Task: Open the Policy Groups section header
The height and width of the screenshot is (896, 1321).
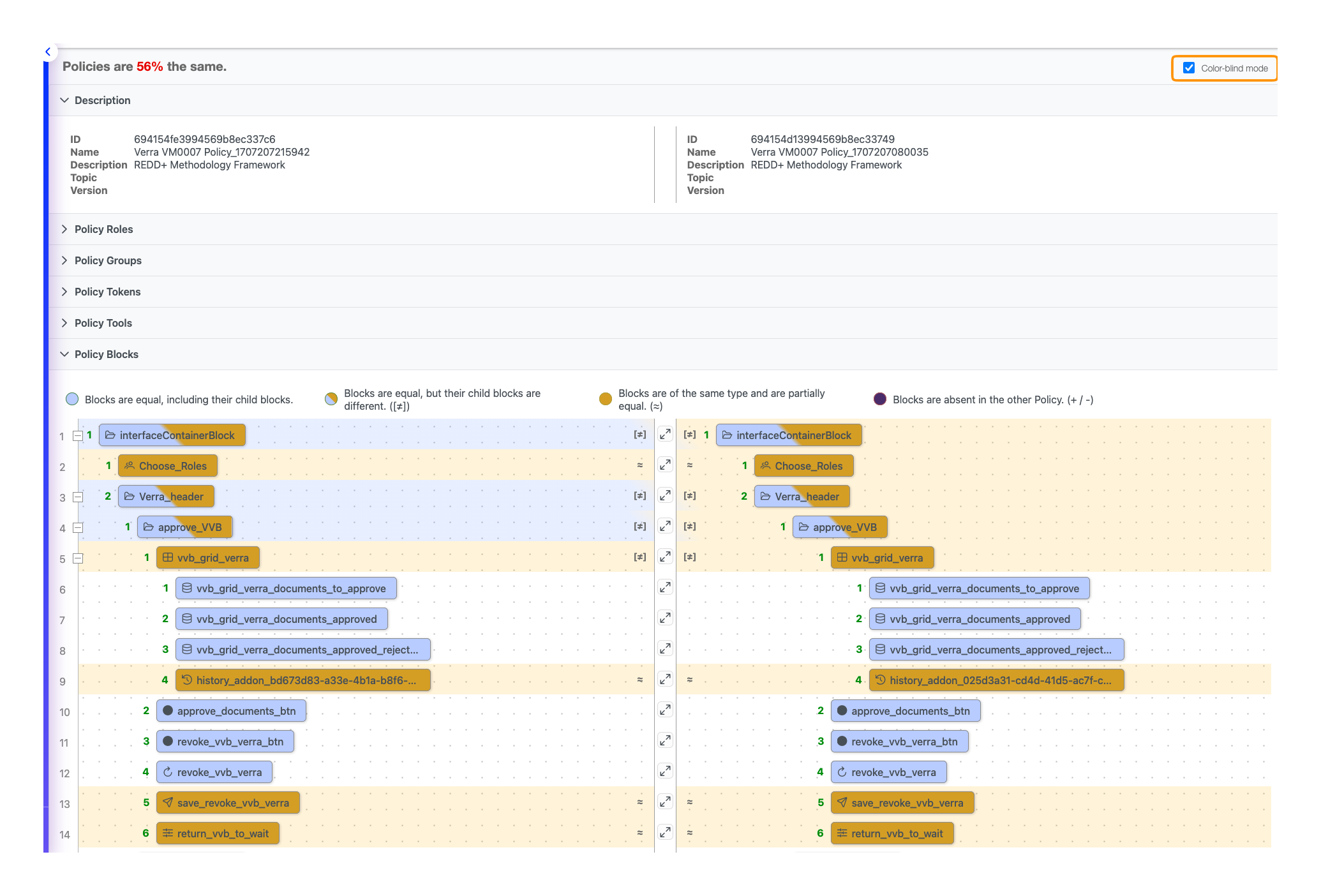Action: click(x=108, y=260)
